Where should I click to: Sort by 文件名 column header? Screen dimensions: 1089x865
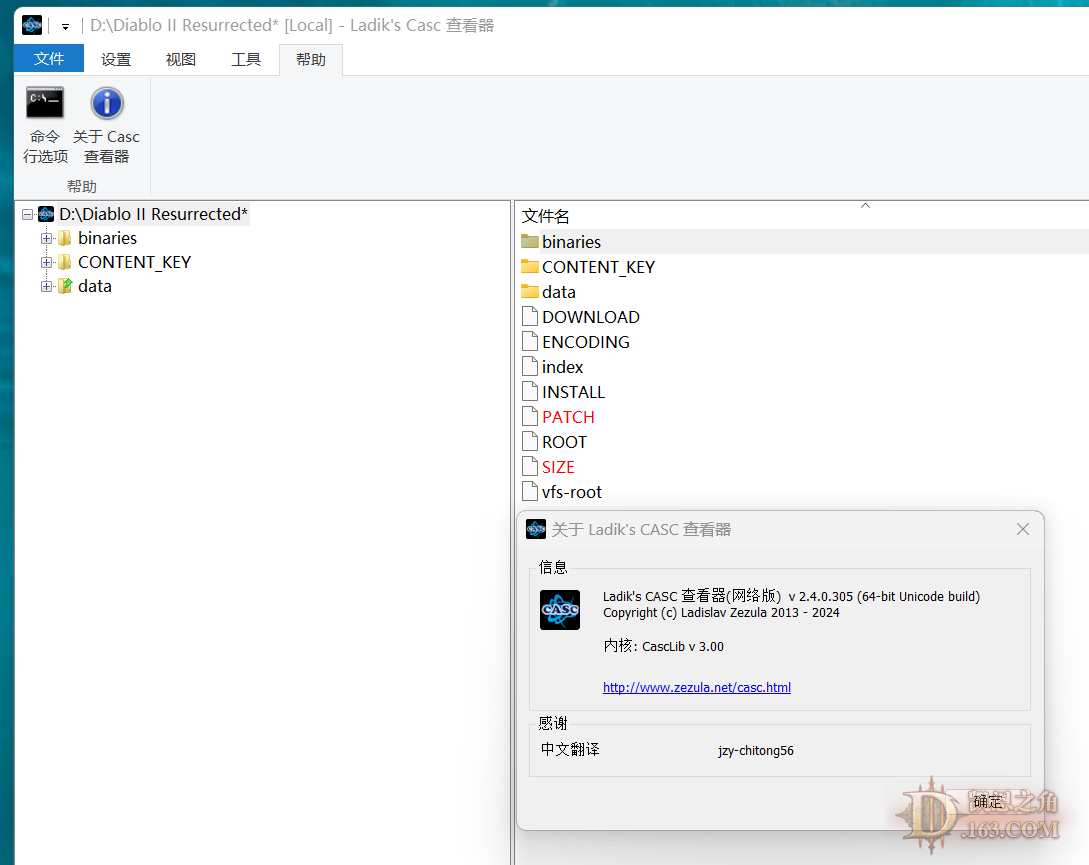click(x=546, y=216)
